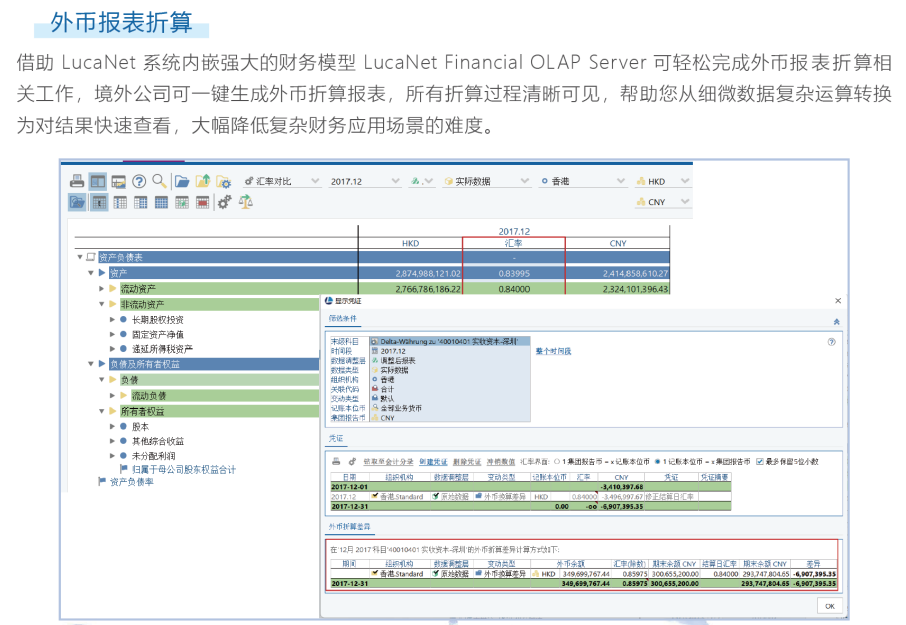Image resolution: width=906 pixels, height=625 pixels.
Task: Click the open folder icon in top toolbar
Action: click(x=182, y=181)
